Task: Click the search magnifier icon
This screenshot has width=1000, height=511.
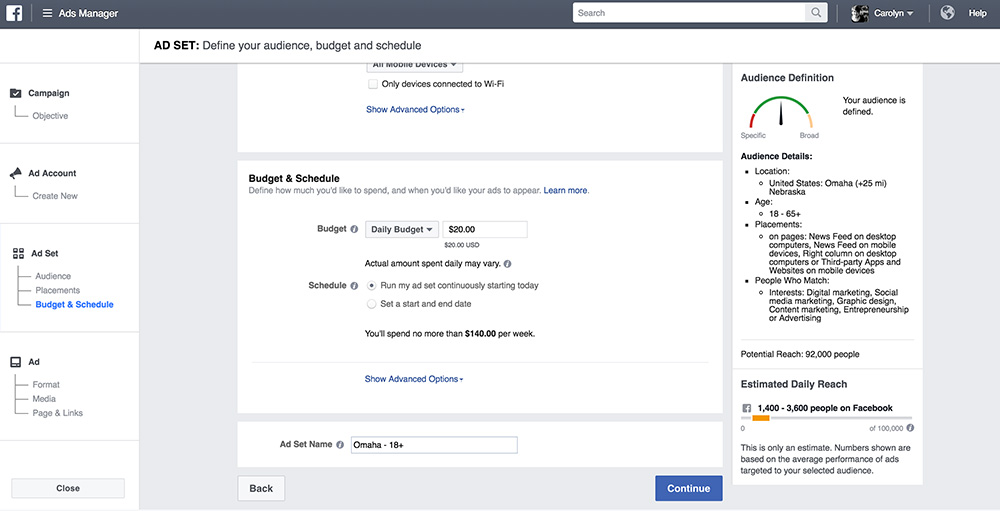Action: coord(816,13)
